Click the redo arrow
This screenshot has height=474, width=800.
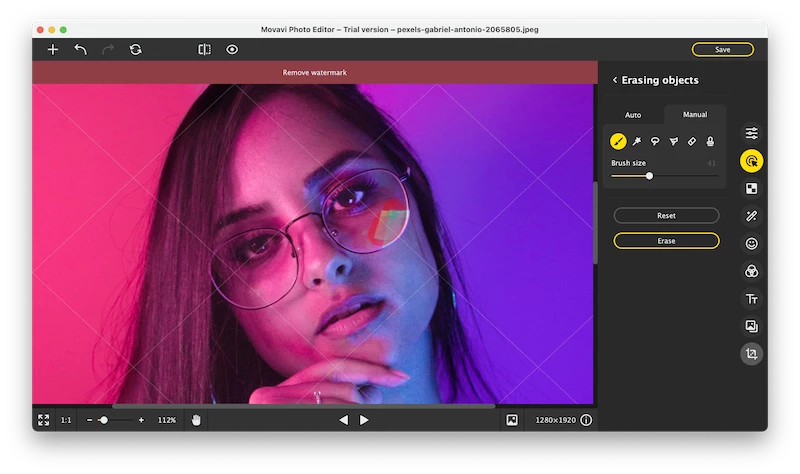click(x=108, y=49)
